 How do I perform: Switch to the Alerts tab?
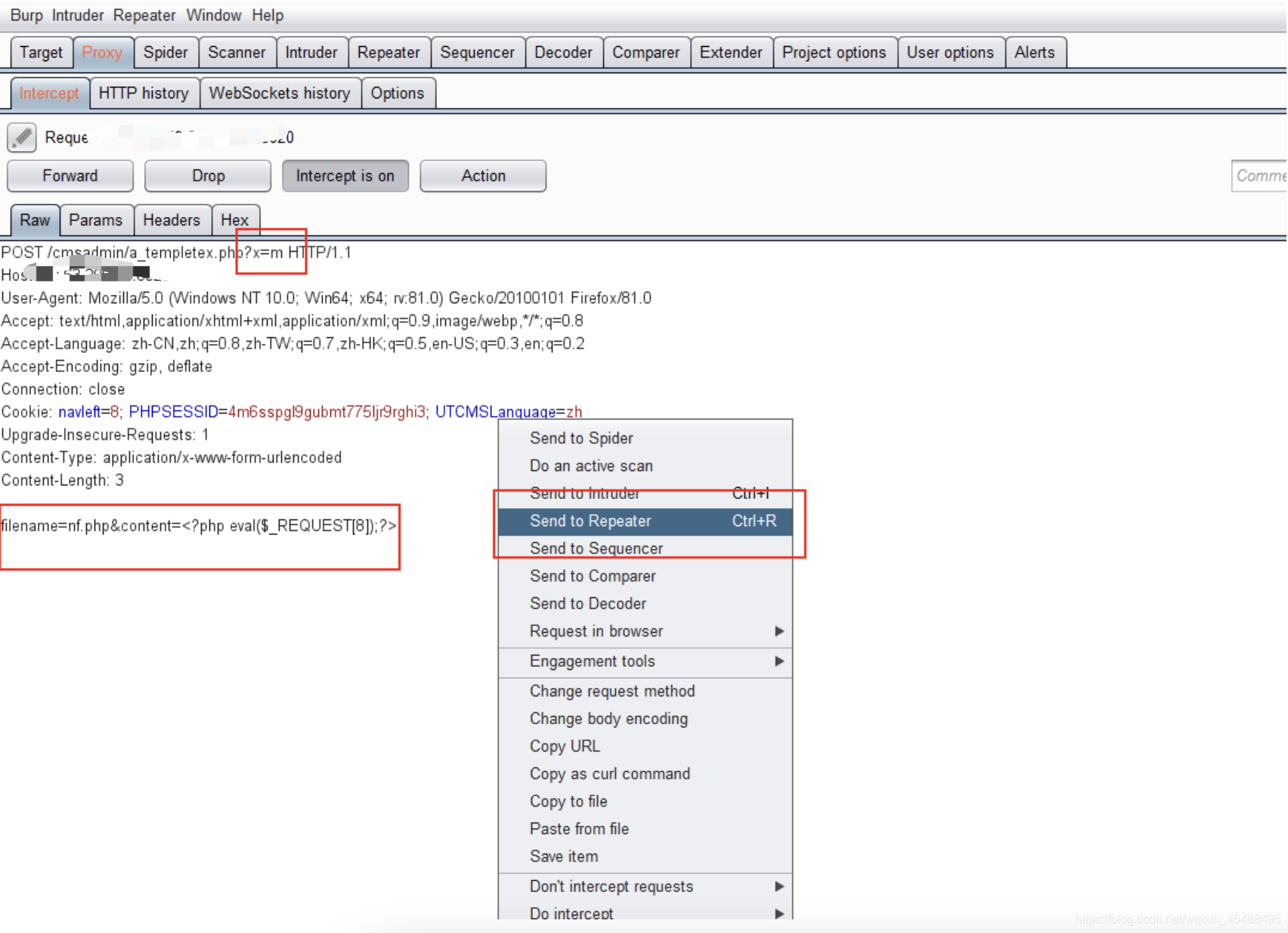pos(1035,52)
